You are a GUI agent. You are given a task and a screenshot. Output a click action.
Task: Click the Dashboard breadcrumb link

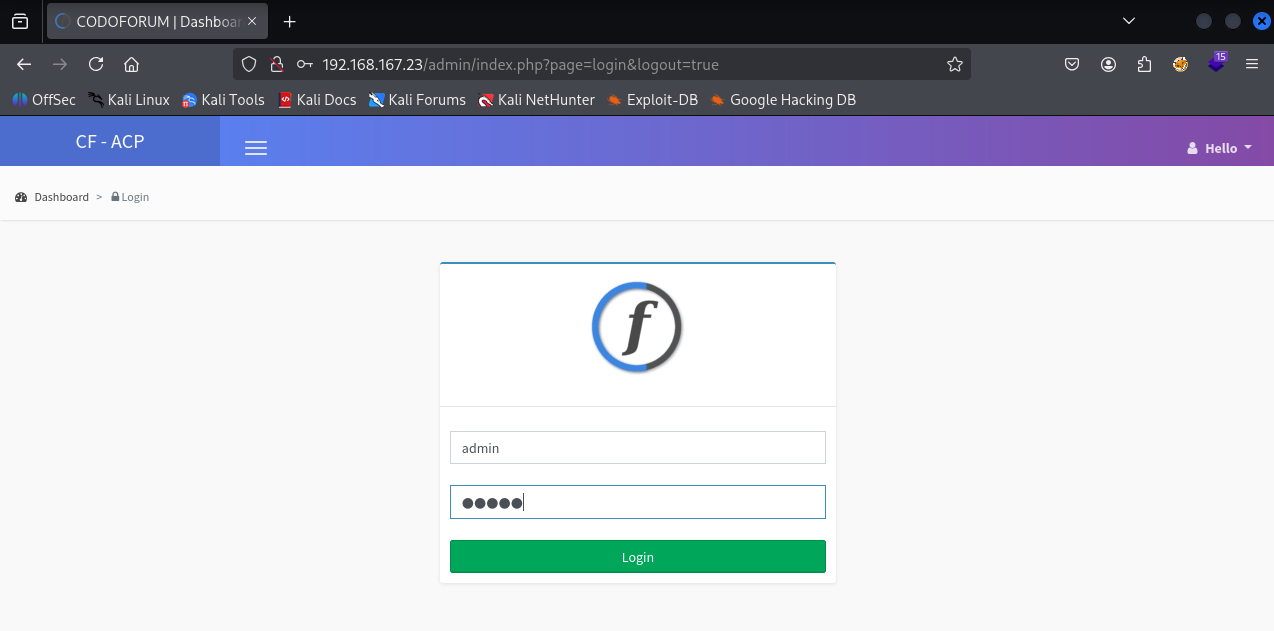tap(60, 197)
